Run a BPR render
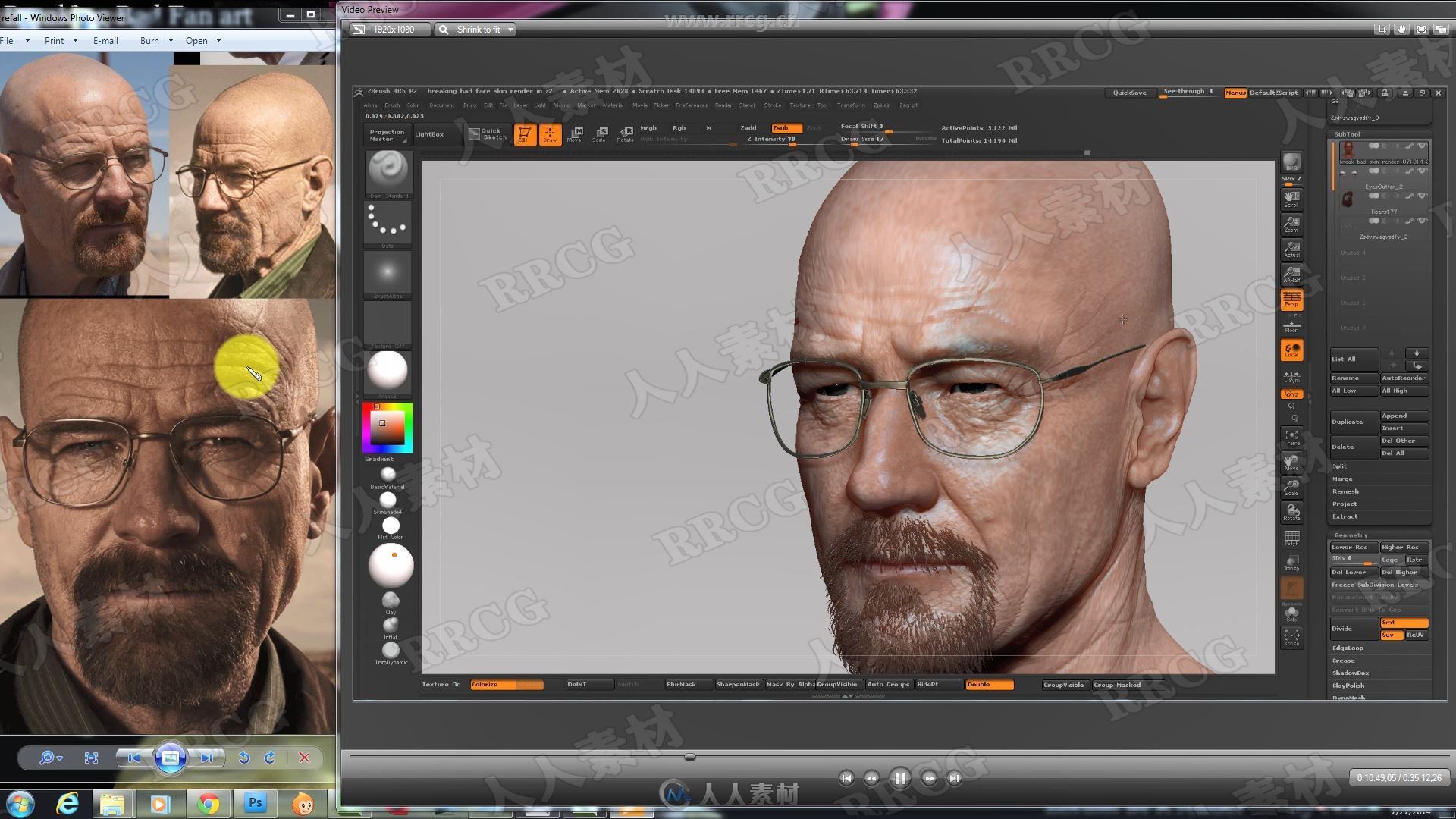Image resolution: width=1456 pixels, height=819 pixels. click(1291, 162)
